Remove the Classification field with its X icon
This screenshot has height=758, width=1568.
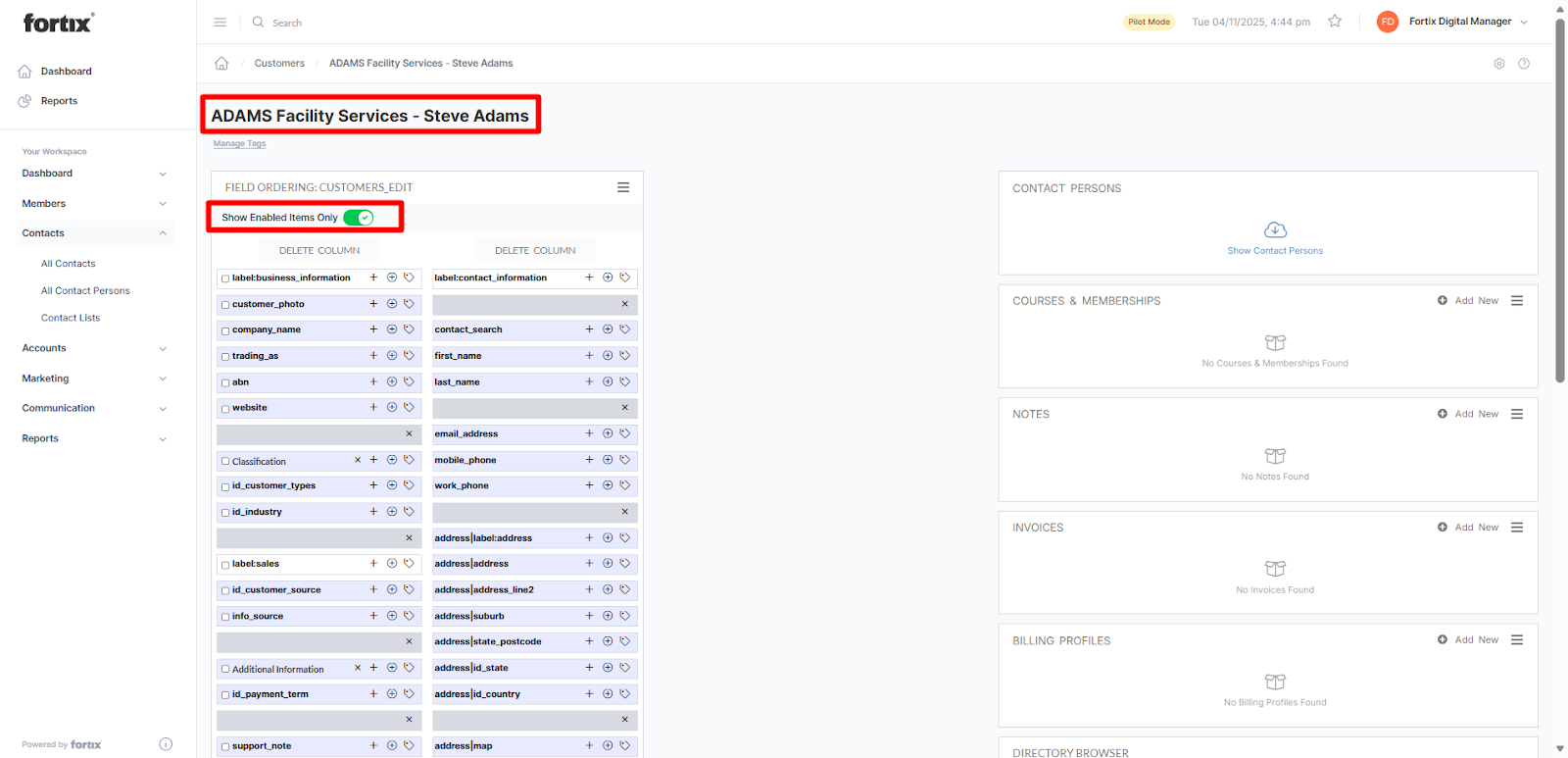pos(358,460)
